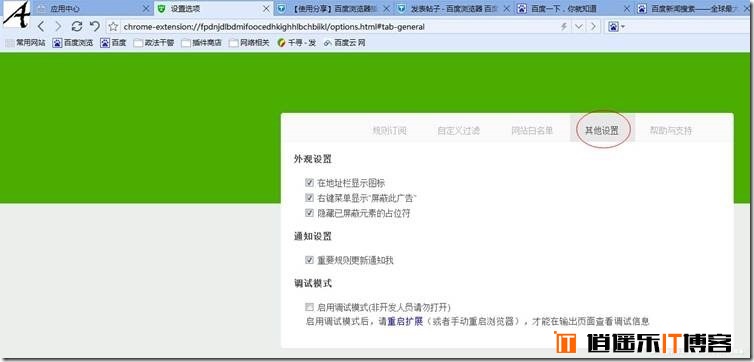
Task: Open the 规则订阅 settings tab
Action: [390, 130]
